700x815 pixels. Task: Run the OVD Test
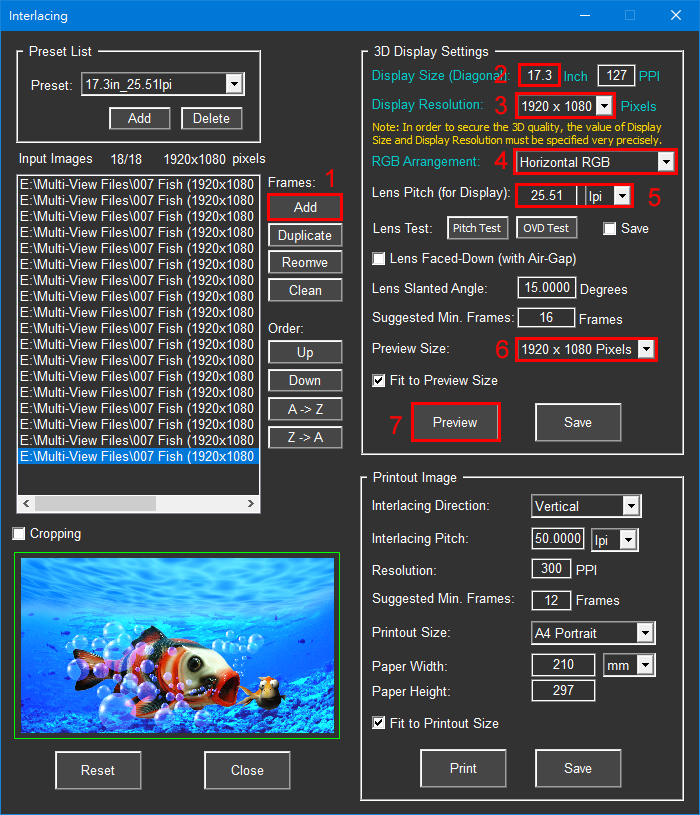tap(546, 228)
